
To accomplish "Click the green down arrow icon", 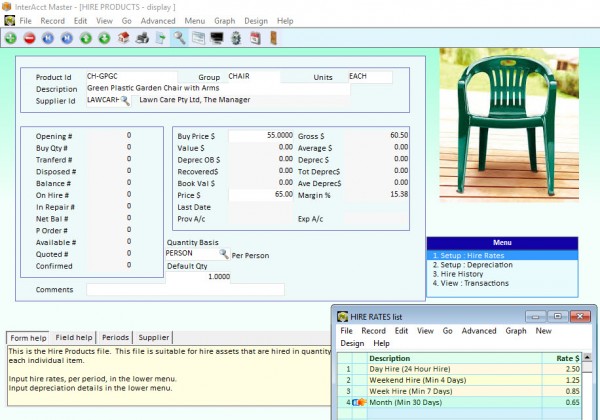I will point(104,38).
